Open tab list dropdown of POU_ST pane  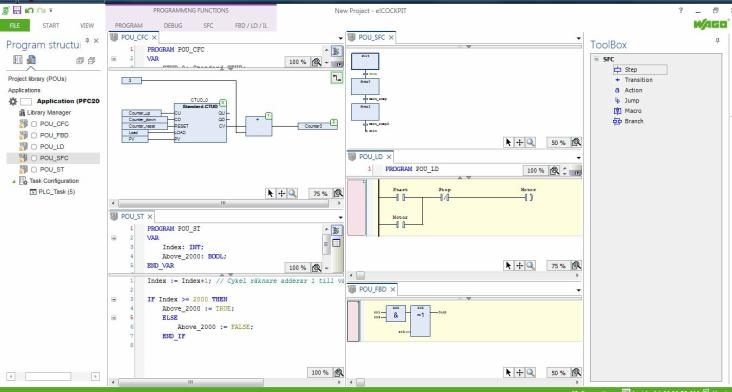(340, 217)
